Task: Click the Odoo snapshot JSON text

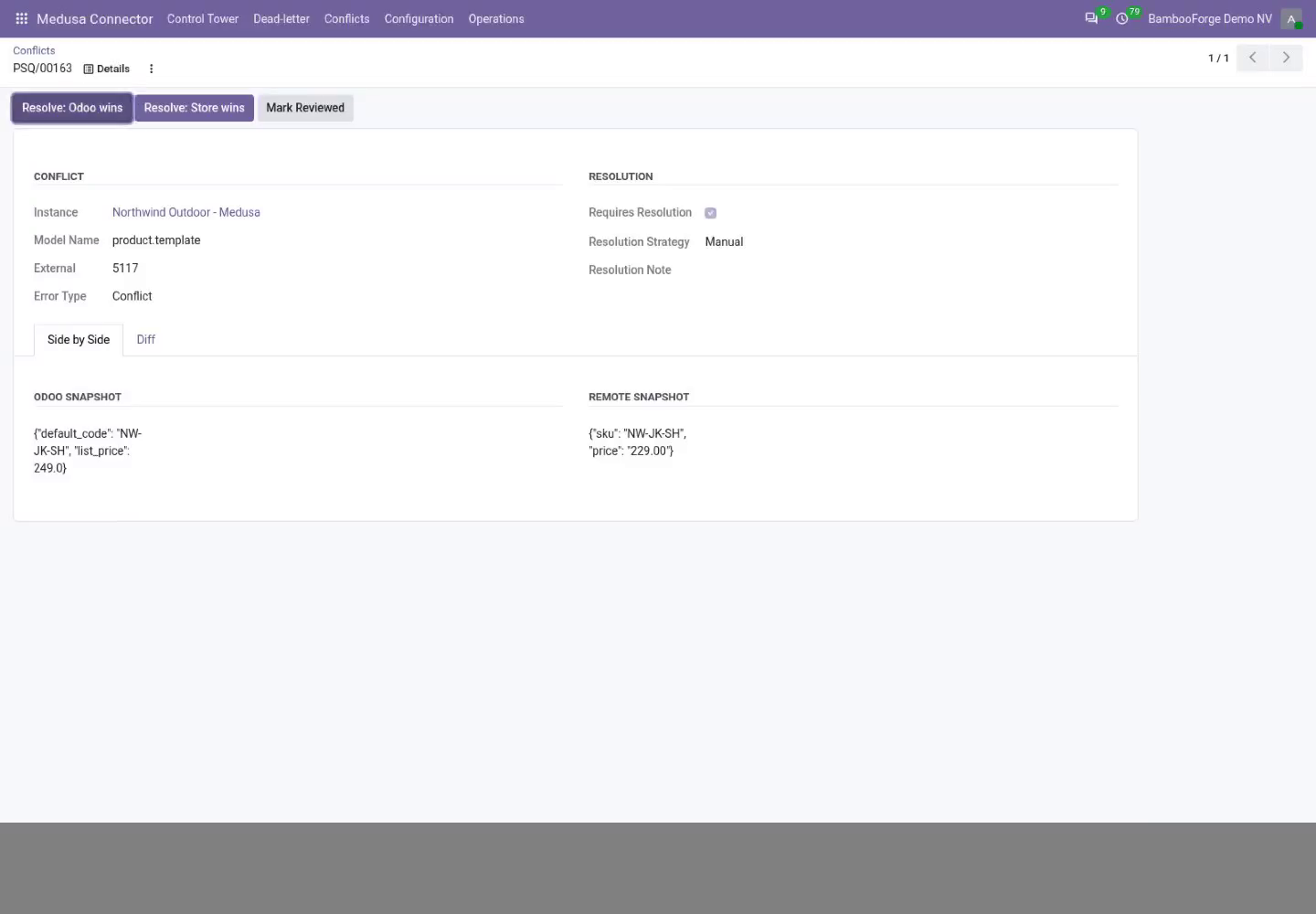Action: coord(88,451)
